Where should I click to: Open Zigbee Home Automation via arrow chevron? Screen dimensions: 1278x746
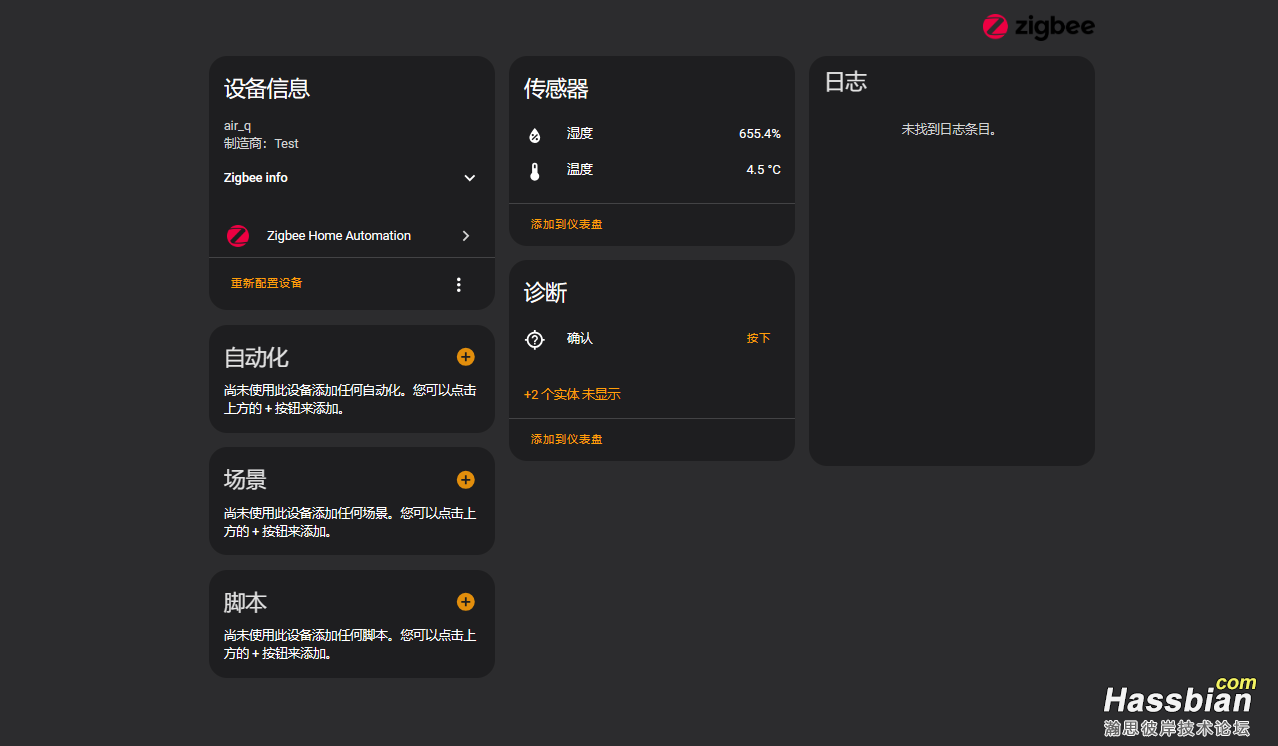click(466, 236)
